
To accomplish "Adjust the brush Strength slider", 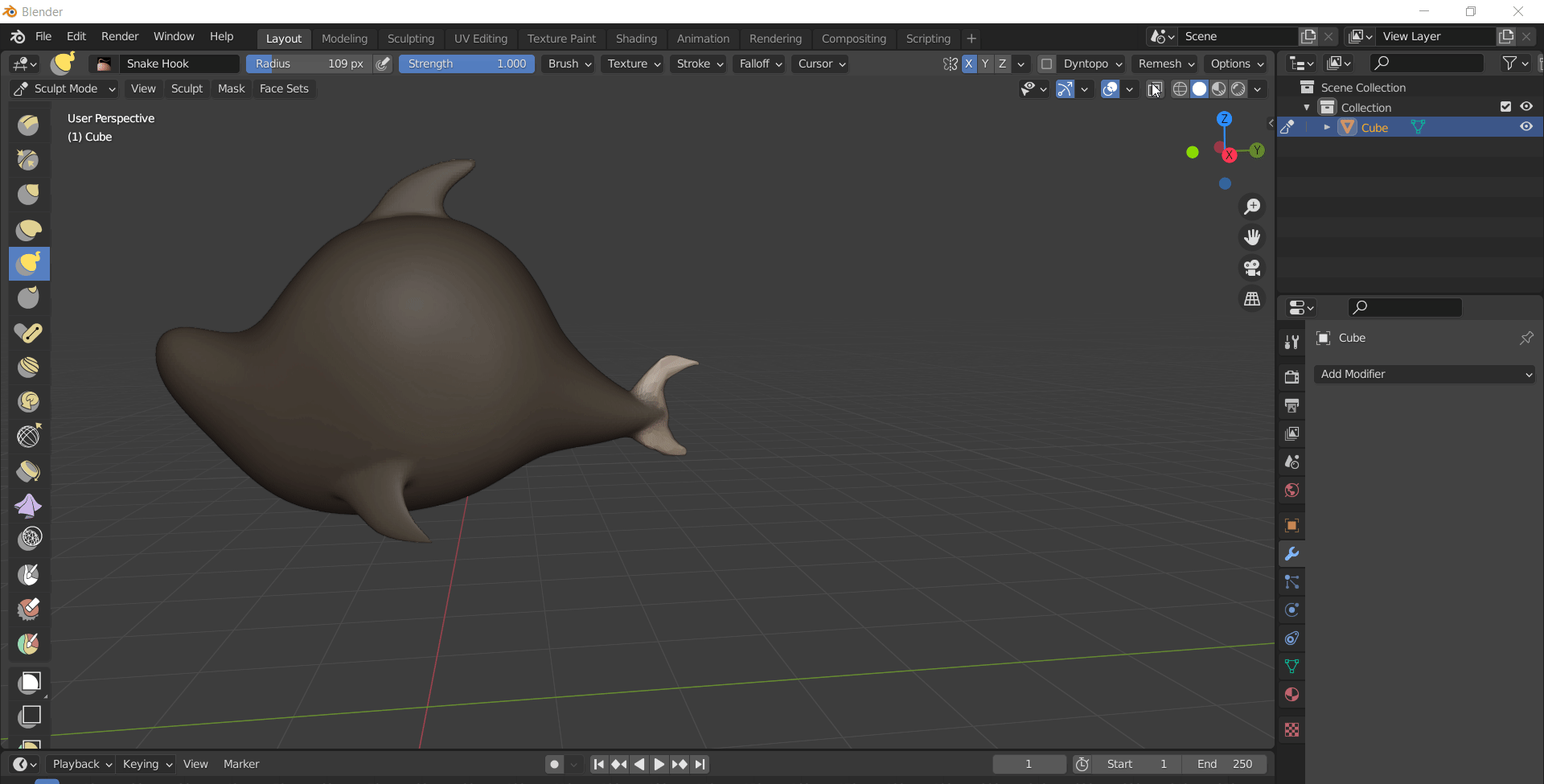I will 466,64.
